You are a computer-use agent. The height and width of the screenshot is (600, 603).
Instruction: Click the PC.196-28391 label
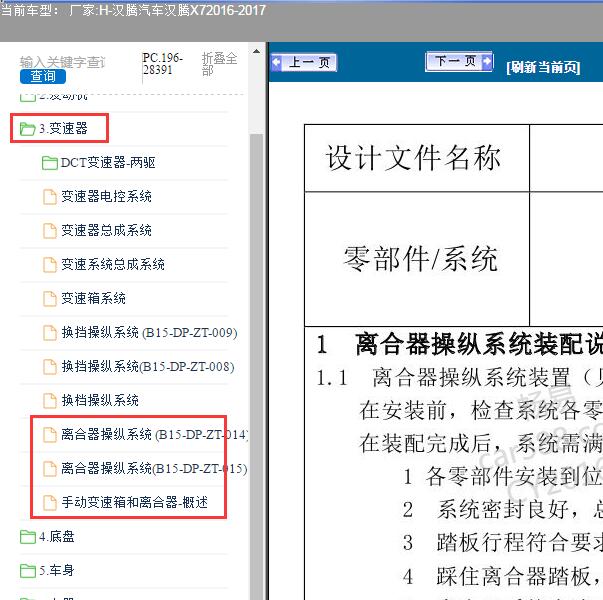(162, 64)
